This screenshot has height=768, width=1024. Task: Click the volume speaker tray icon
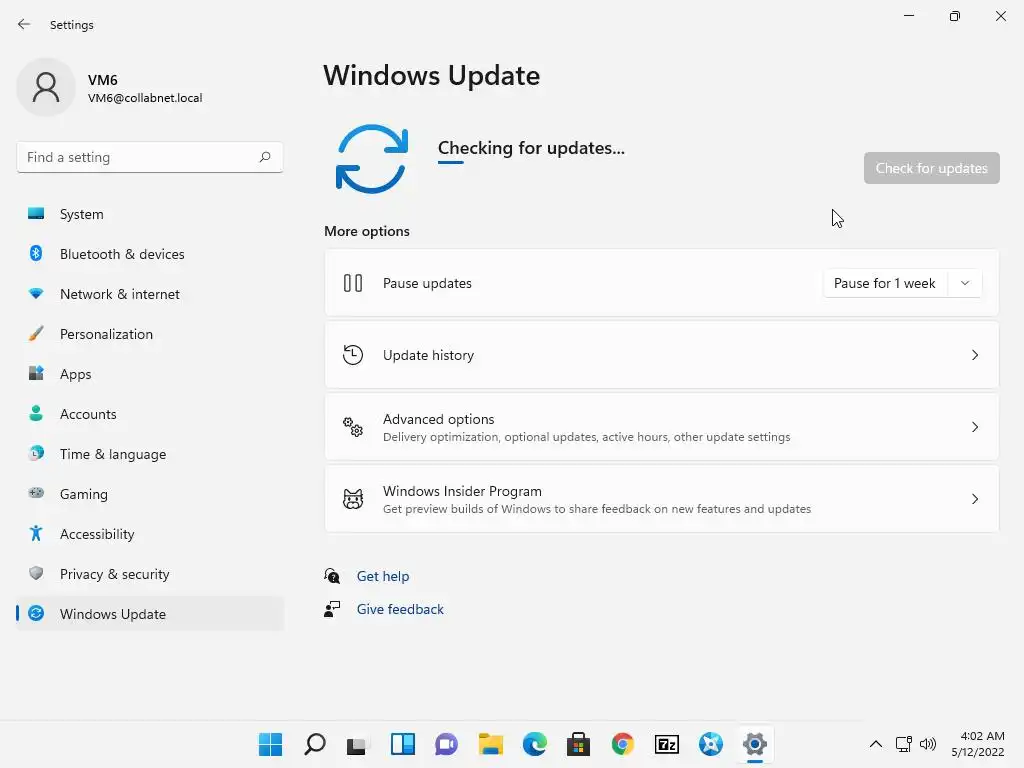click(x=927, y=744)
